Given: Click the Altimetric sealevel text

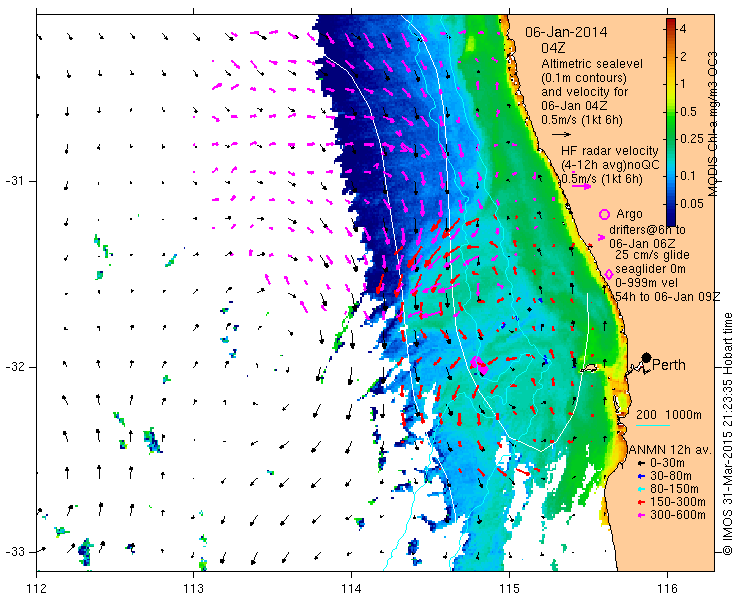Looking at the screenshot, I should click(592, 64).
